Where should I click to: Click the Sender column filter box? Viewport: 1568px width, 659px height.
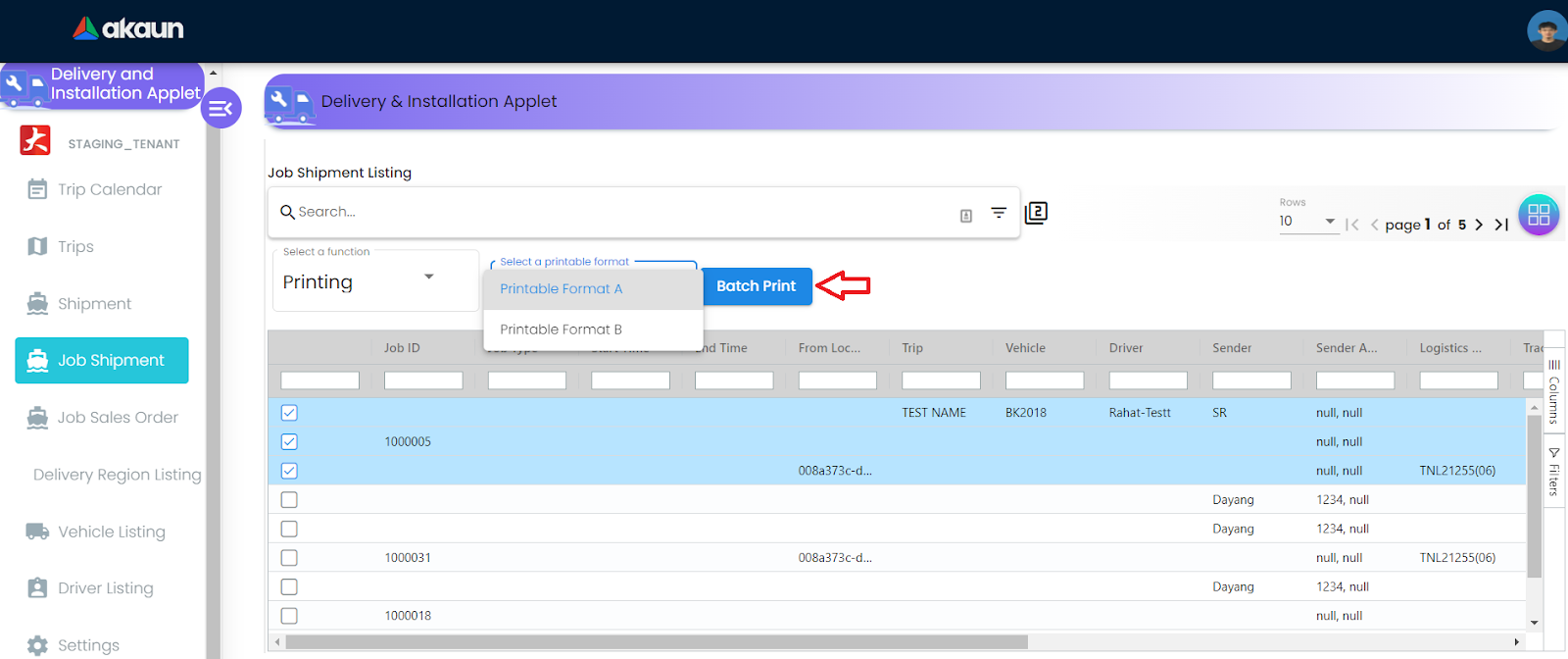pos(1251,380)
